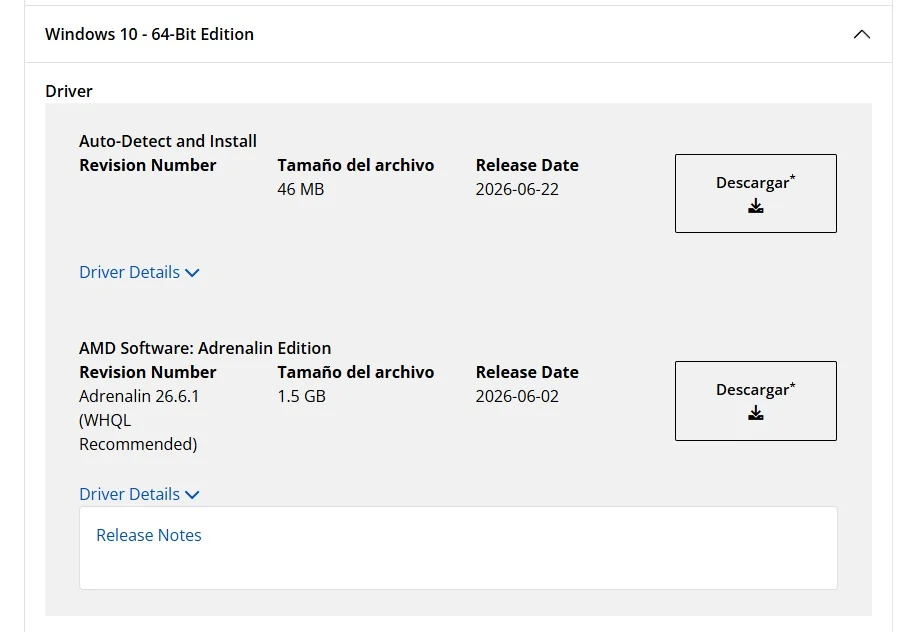Open the Release Notes link
The height and width of the screenshot is (632, 897).
[x=149, y=535]
